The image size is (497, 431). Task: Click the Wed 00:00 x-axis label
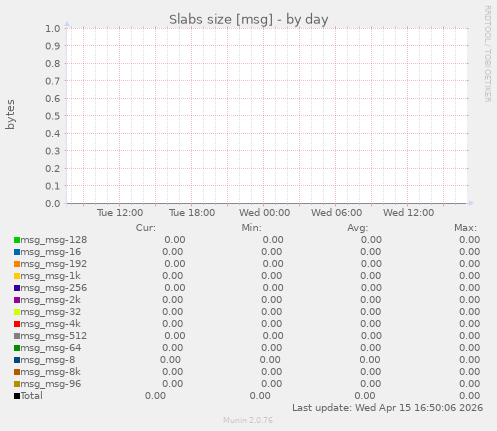click(264, 213)
